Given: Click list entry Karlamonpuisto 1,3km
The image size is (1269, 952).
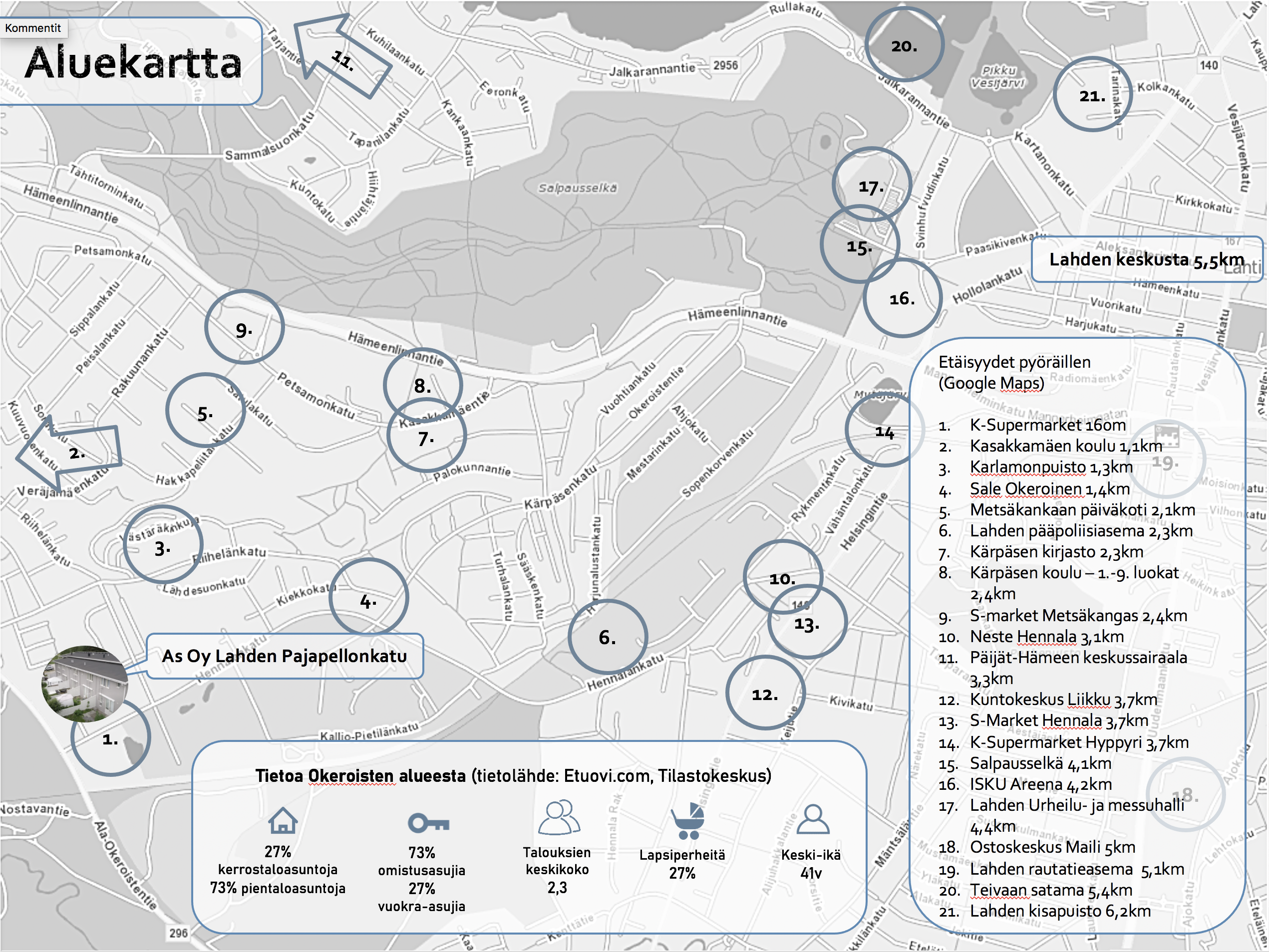Looking at the screenshot, I should pos(1051,467).
